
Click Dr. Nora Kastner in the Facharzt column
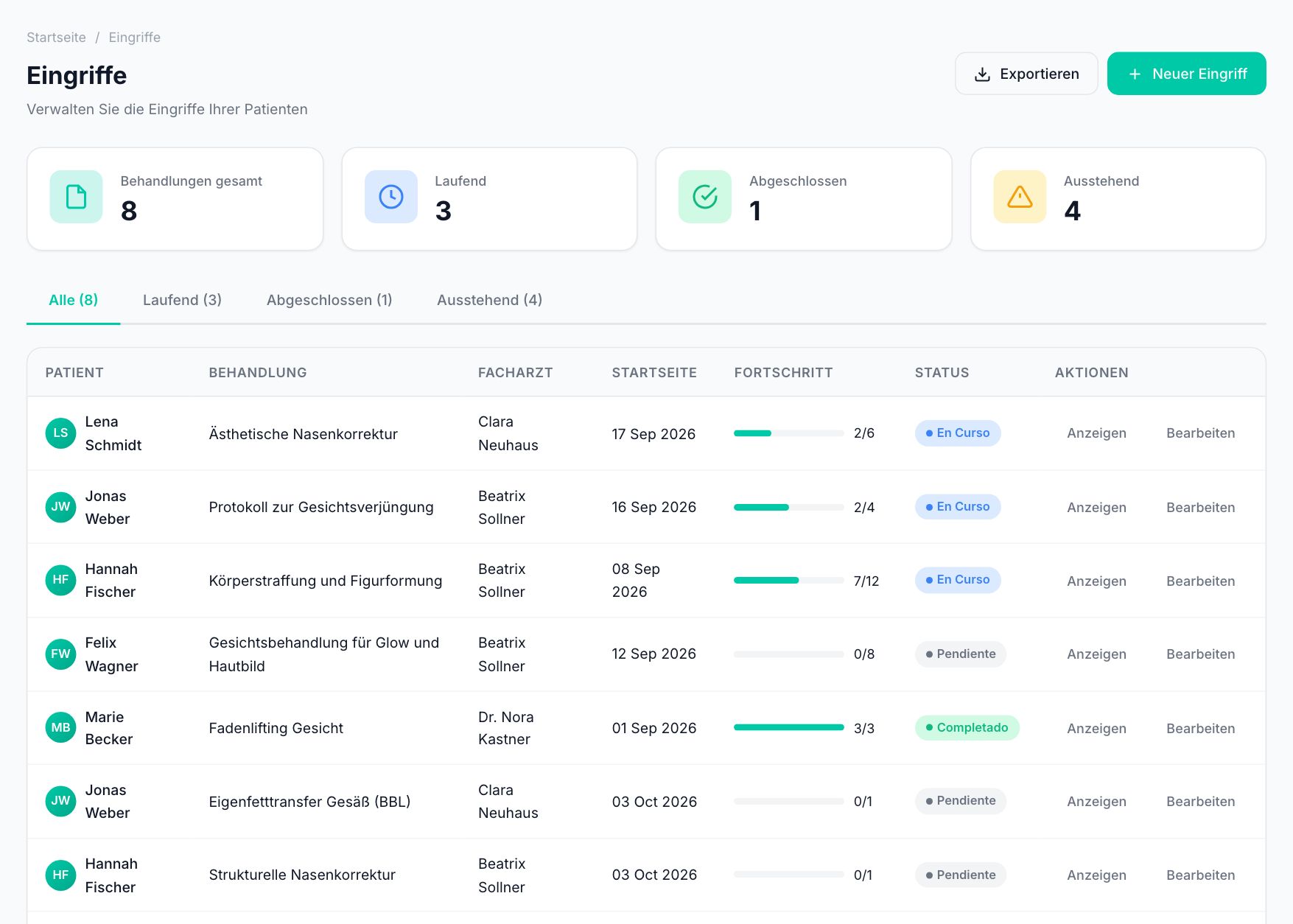506,728
